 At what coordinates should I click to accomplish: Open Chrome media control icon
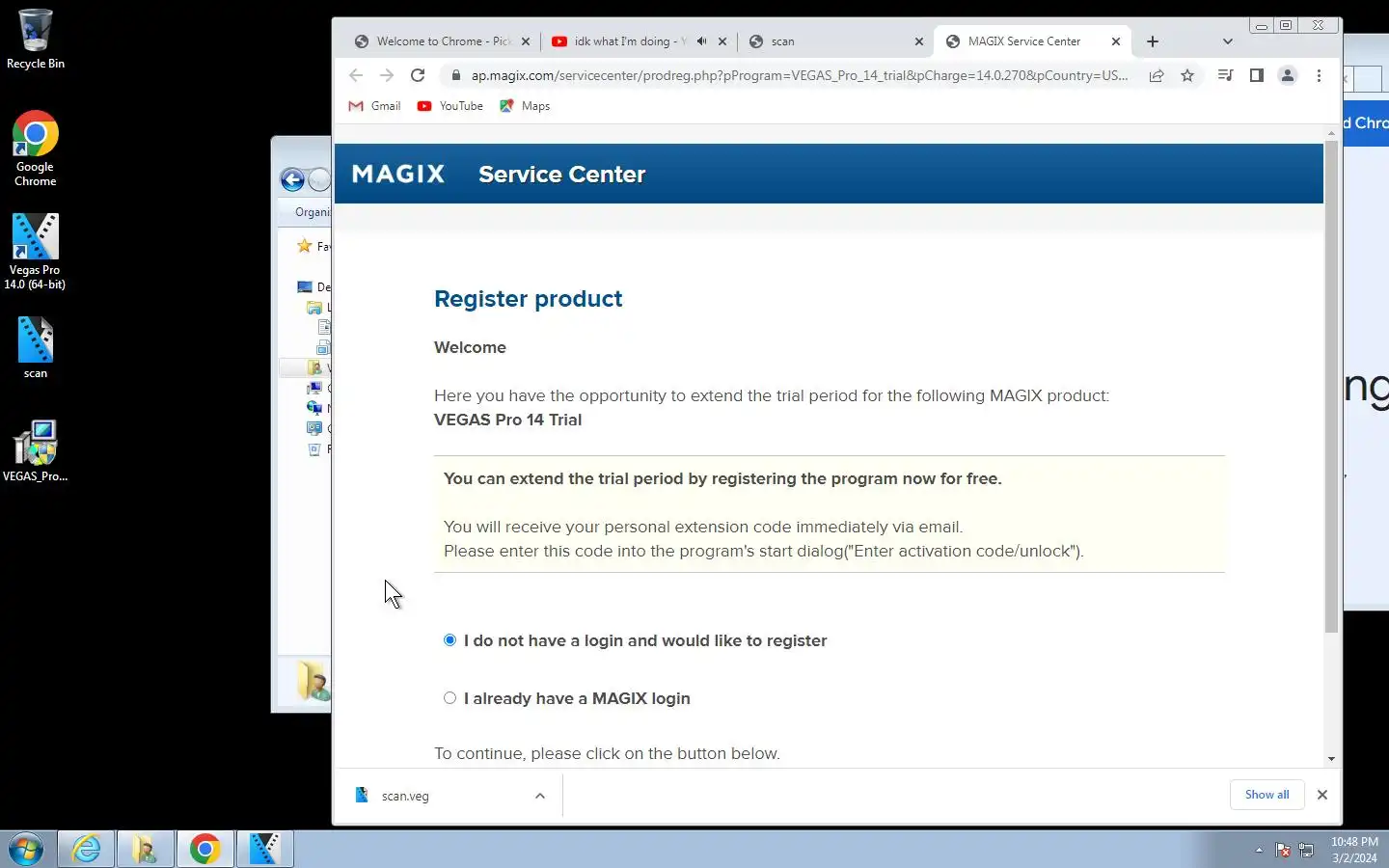(x=1225, y=75)
